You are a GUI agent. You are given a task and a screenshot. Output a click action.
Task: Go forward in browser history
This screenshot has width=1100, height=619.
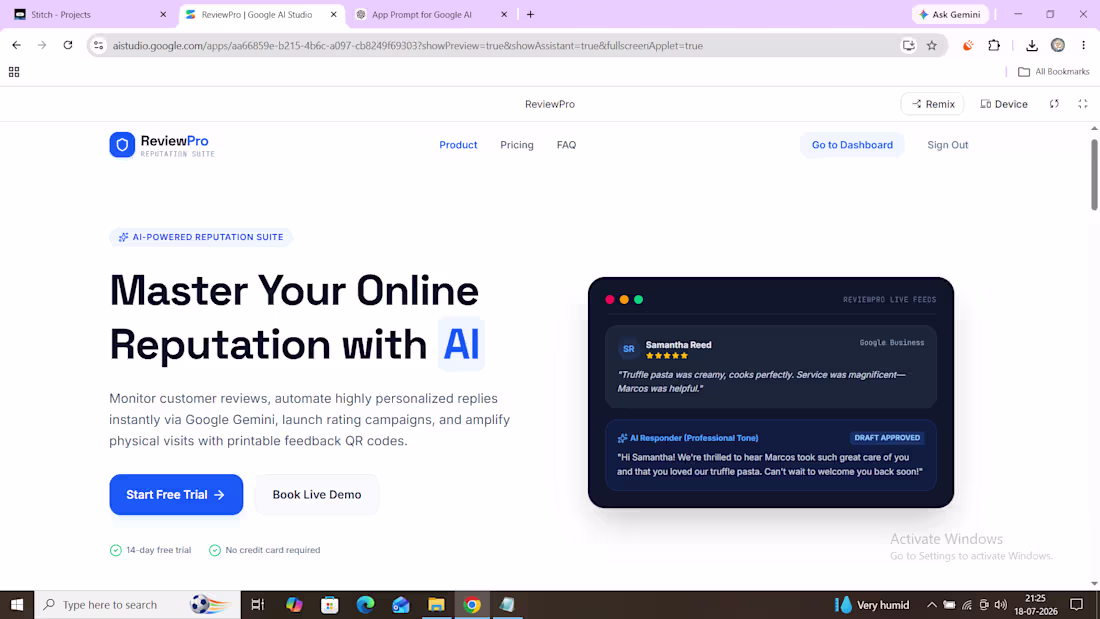pos(42,45)
